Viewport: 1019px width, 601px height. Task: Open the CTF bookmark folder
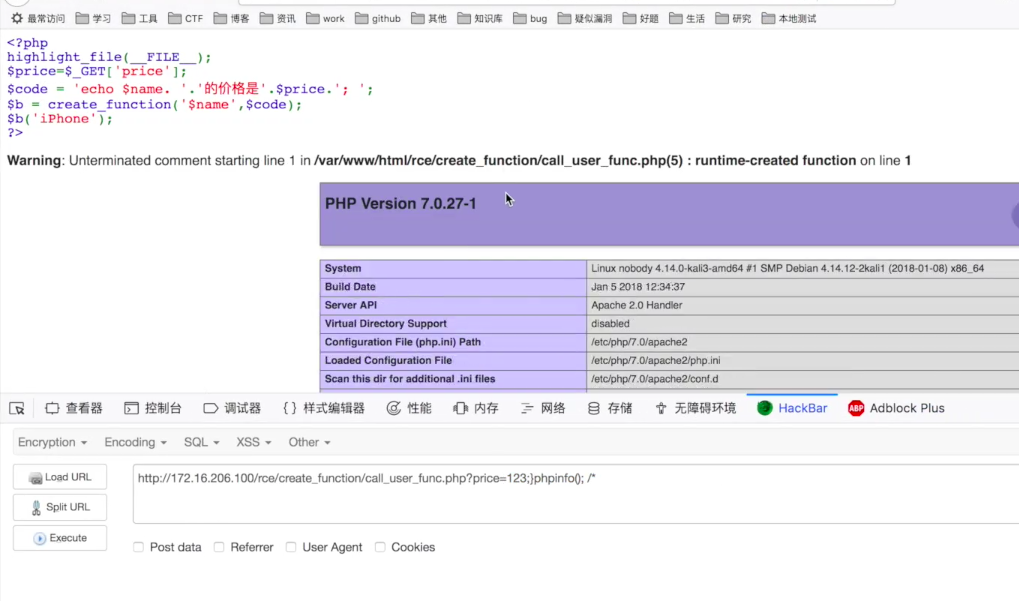click(185, 18)
